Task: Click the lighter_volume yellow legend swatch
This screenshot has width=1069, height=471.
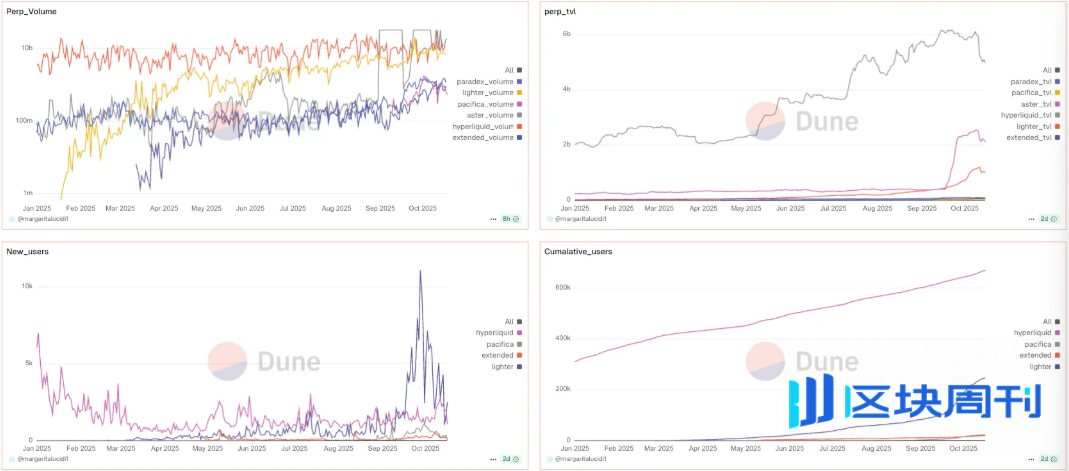Action: point(522,92)
